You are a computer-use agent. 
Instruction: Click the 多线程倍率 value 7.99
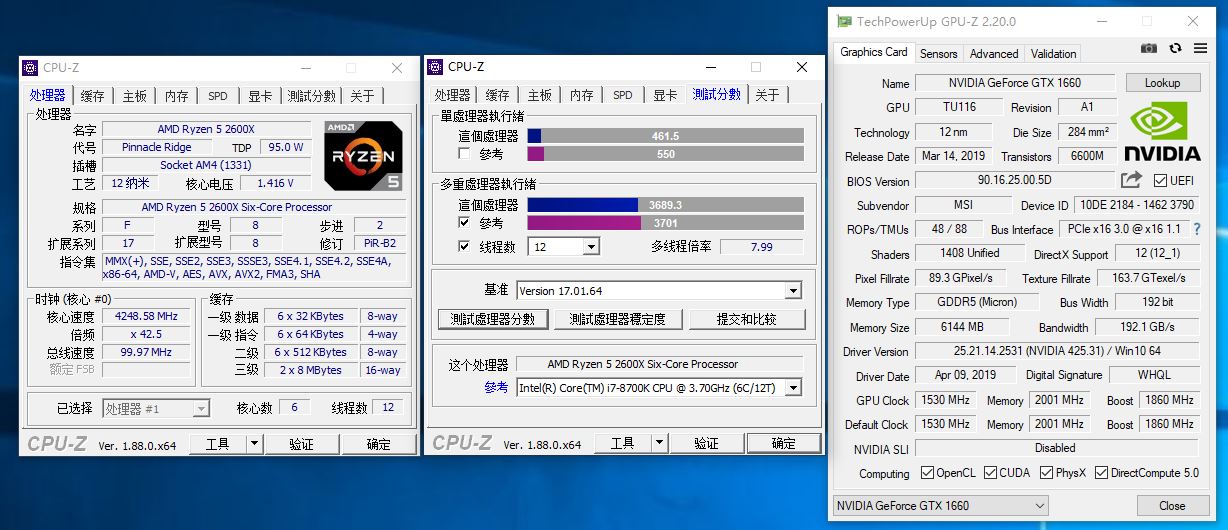click(x=761, y=247)
